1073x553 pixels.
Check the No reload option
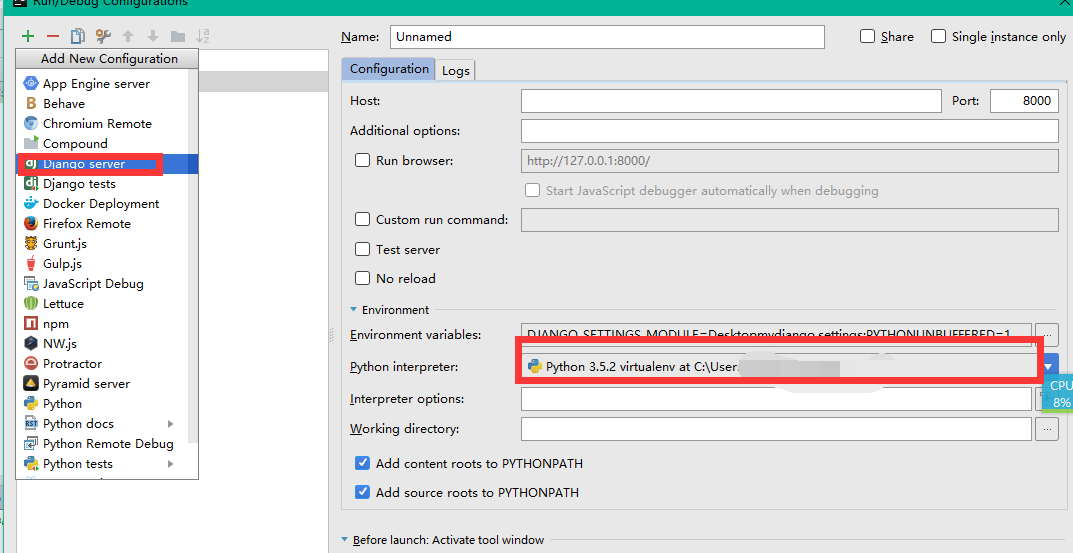(362, 278)
